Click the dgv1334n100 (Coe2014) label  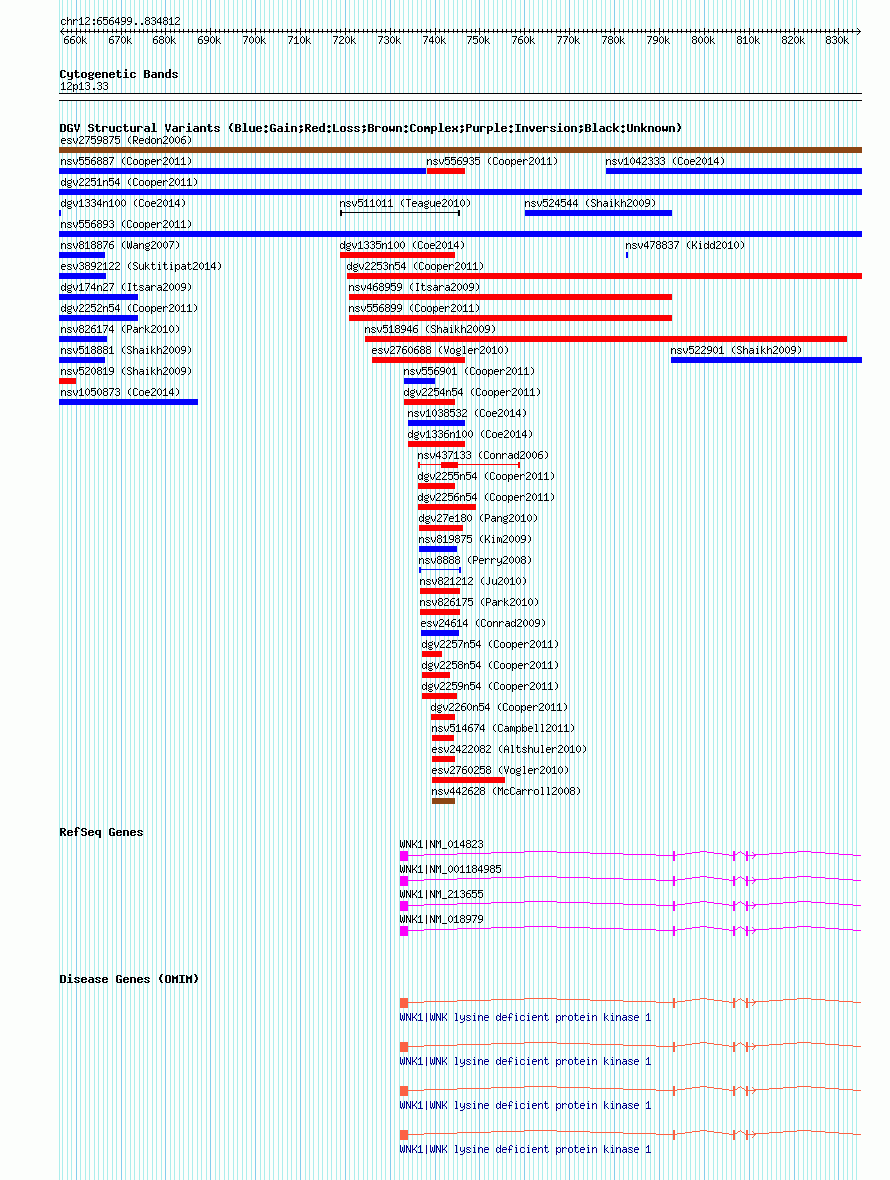pos(123,204)
